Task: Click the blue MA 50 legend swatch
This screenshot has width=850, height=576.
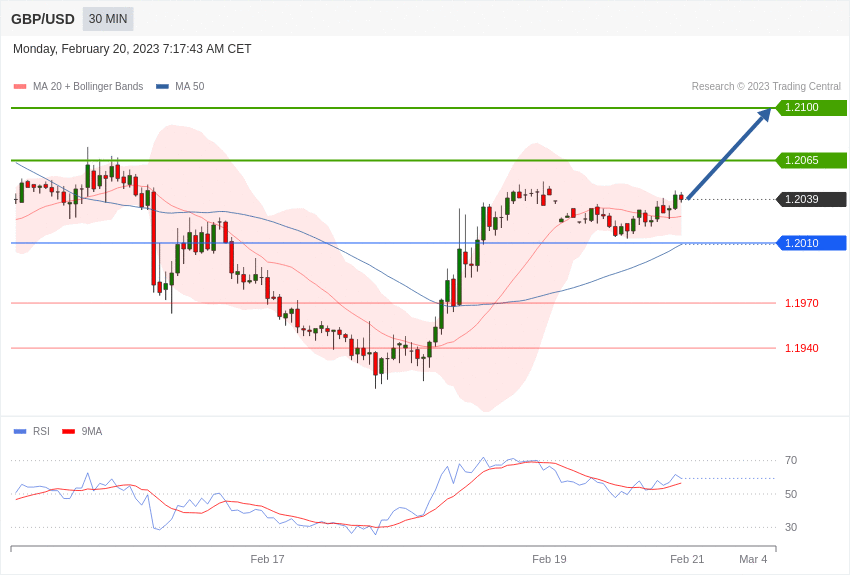Action: (162, 86)
